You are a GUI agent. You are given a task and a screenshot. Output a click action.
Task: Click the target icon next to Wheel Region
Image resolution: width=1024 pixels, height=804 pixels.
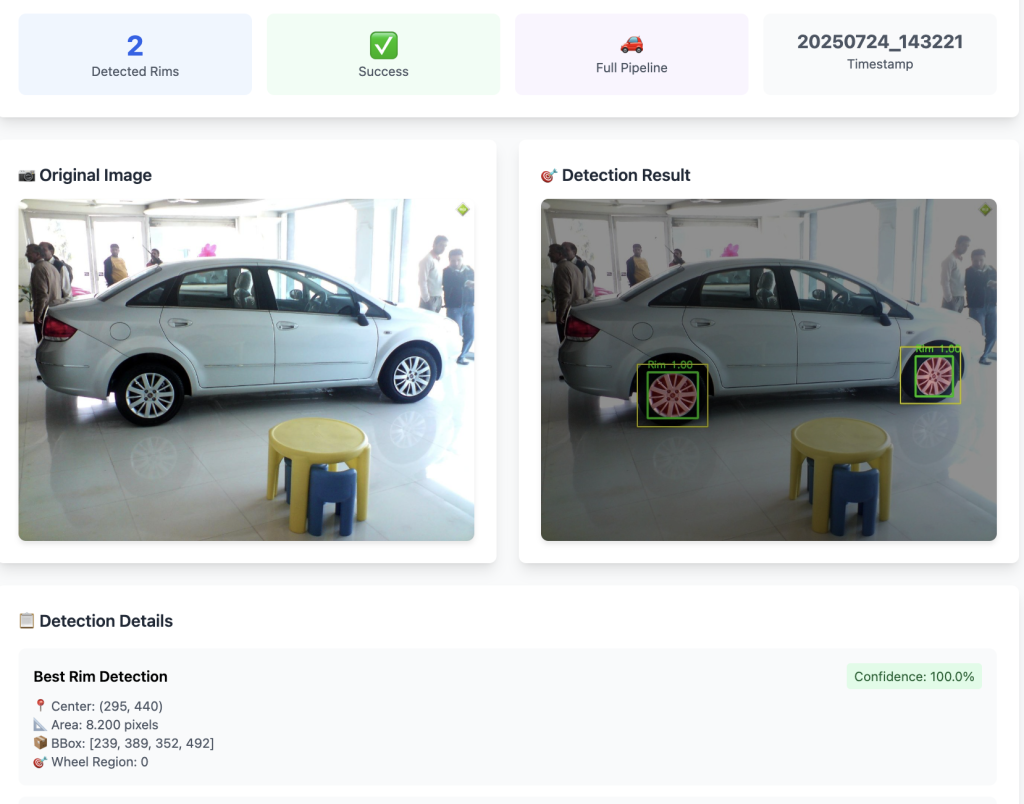[x=40, y=762]
